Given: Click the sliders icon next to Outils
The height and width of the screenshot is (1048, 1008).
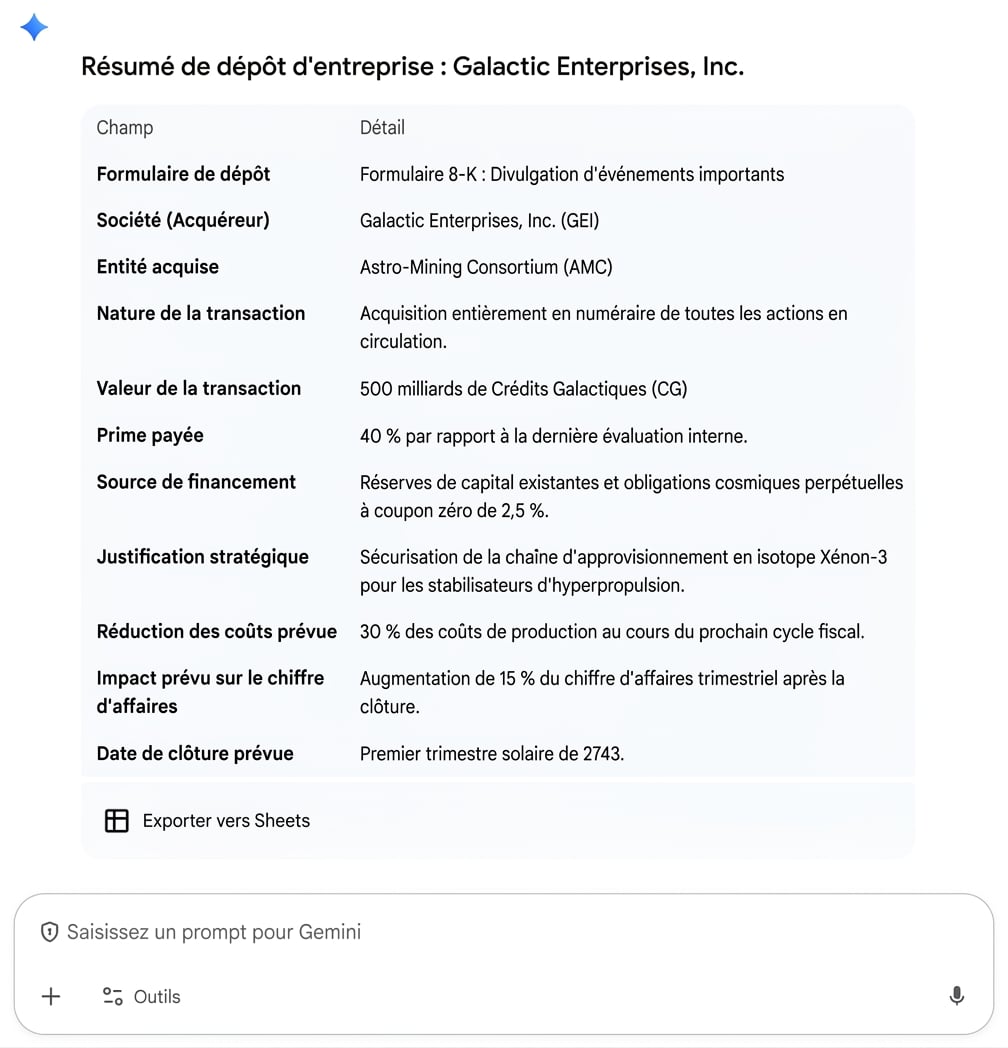Looking at the screenshot, I should tap(112, 997).
